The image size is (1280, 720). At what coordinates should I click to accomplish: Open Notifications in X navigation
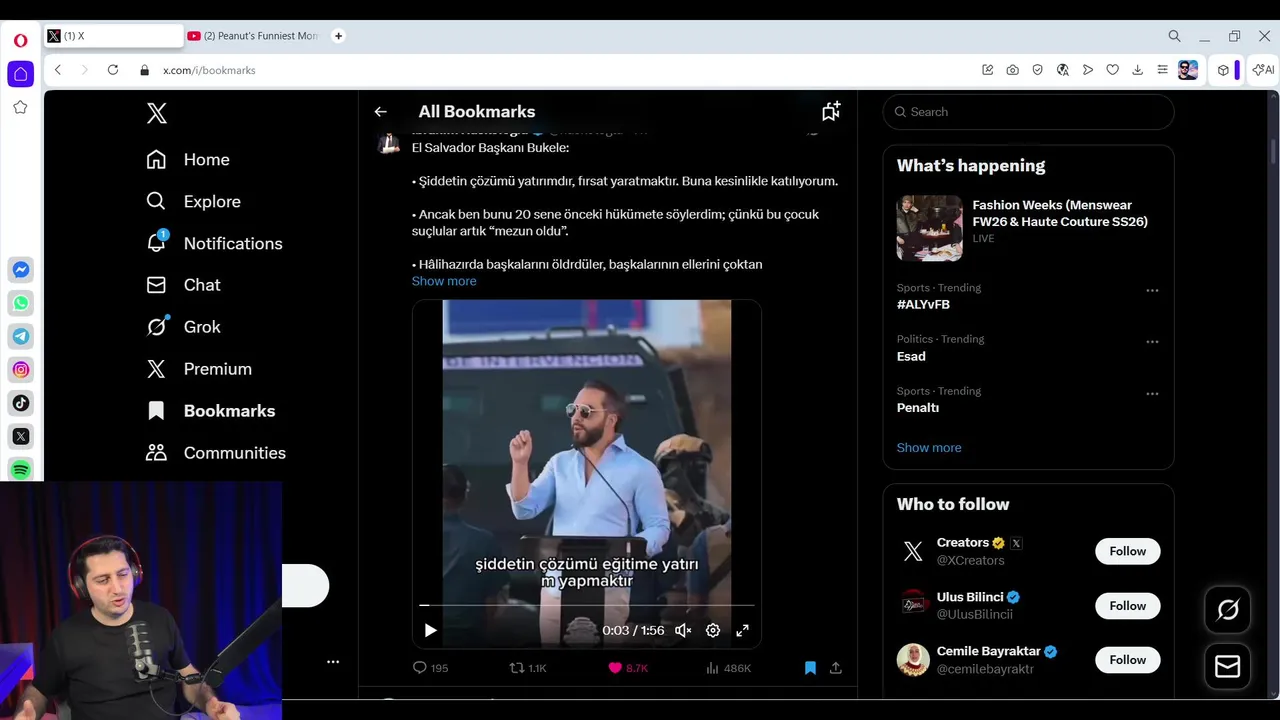(x=214, y=243)
